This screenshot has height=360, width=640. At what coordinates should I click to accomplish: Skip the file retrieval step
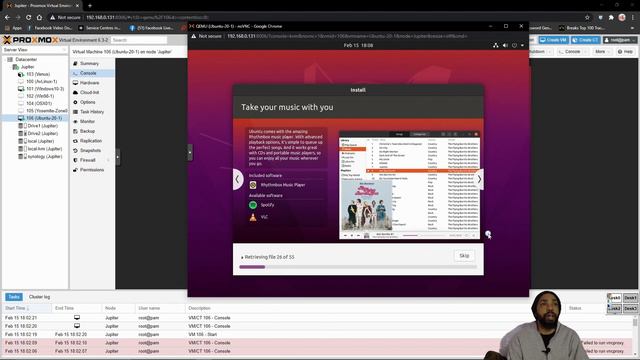coord(464,256)
